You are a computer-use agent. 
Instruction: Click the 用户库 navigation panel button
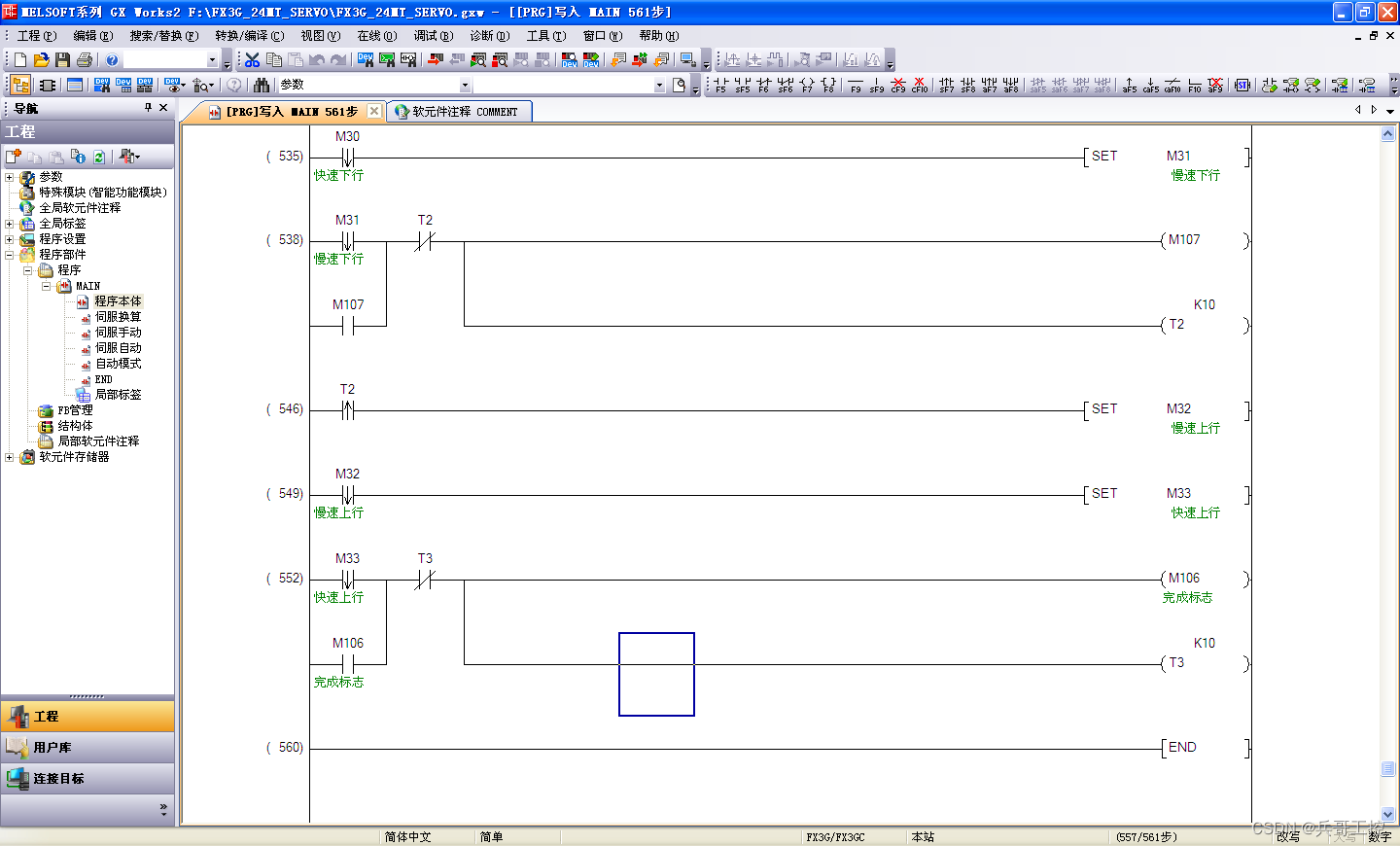(x=87, y=748)
